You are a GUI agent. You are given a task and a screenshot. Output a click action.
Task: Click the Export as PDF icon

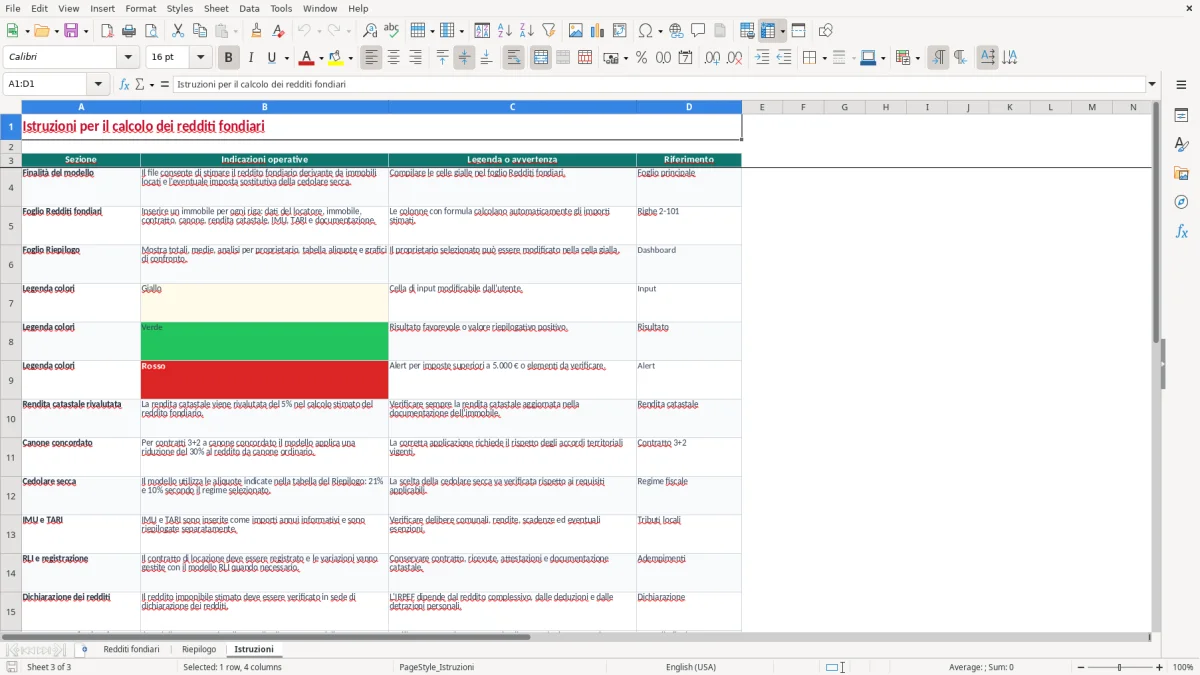point(107,31)
